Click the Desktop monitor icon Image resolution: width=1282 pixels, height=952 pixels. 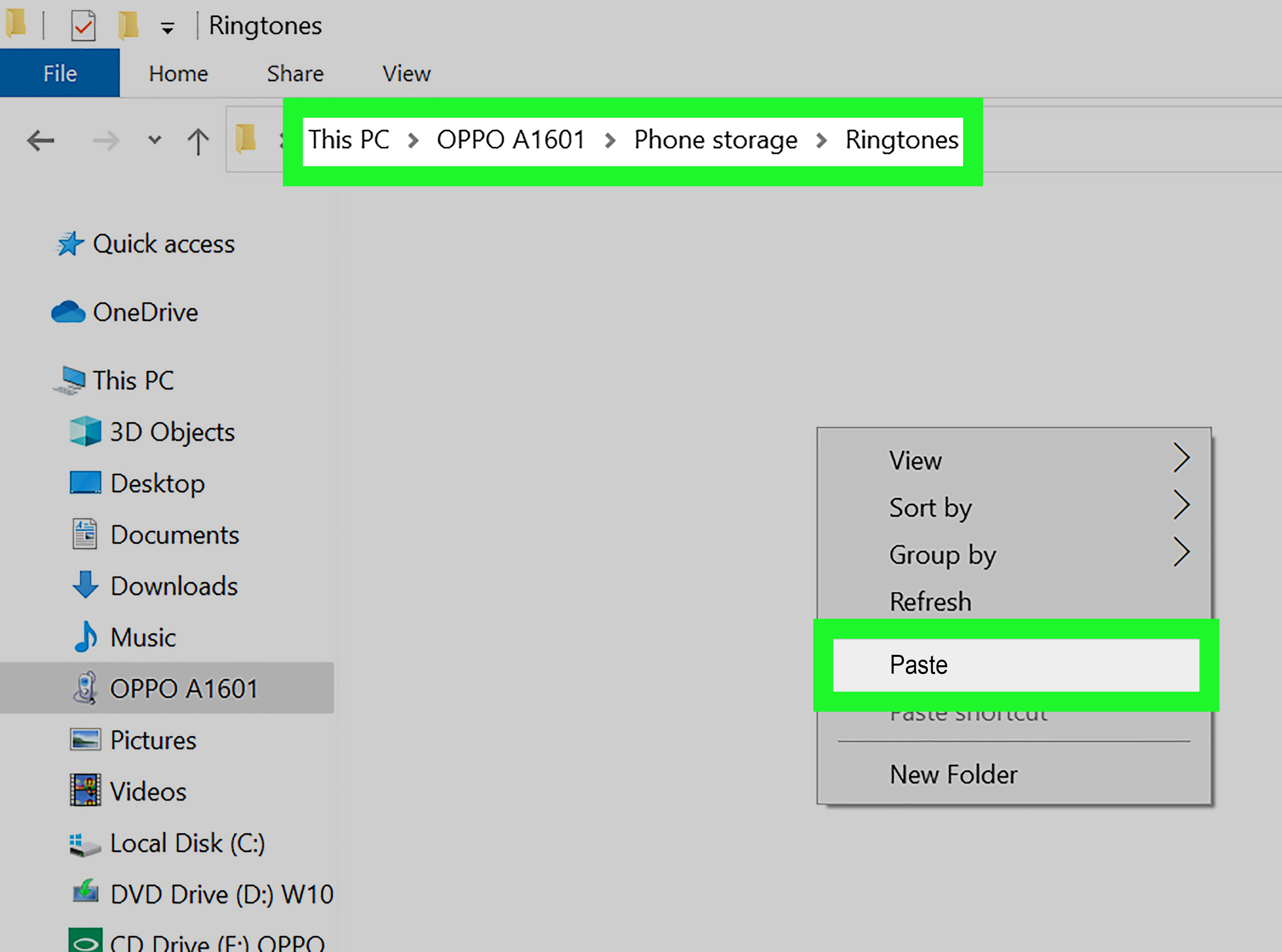pyautogui.click(x=85, y=483)
